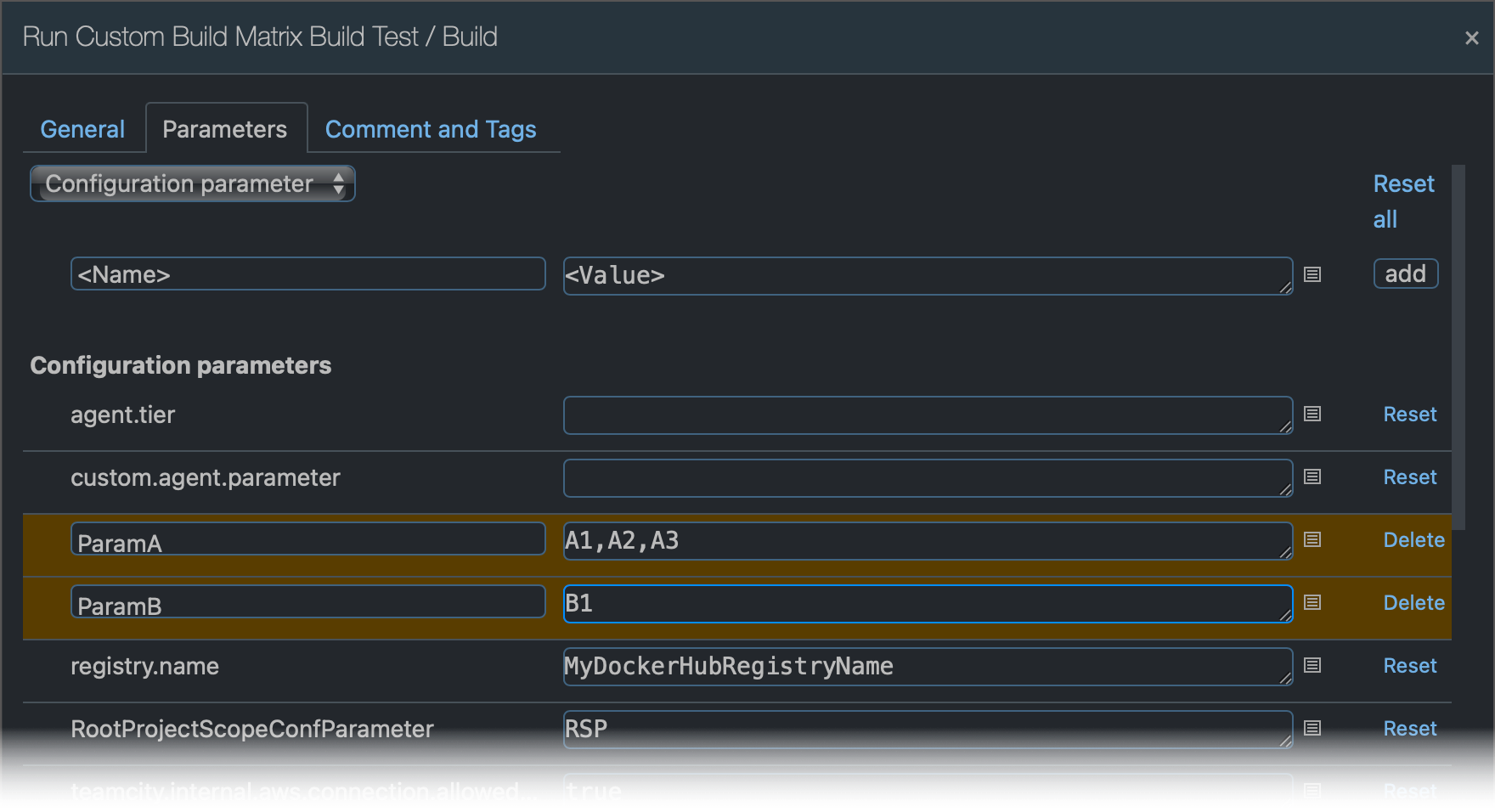Delete the ParamB parameter
The height and width of the screenshot is (812, 1495).
[1413, 602]
